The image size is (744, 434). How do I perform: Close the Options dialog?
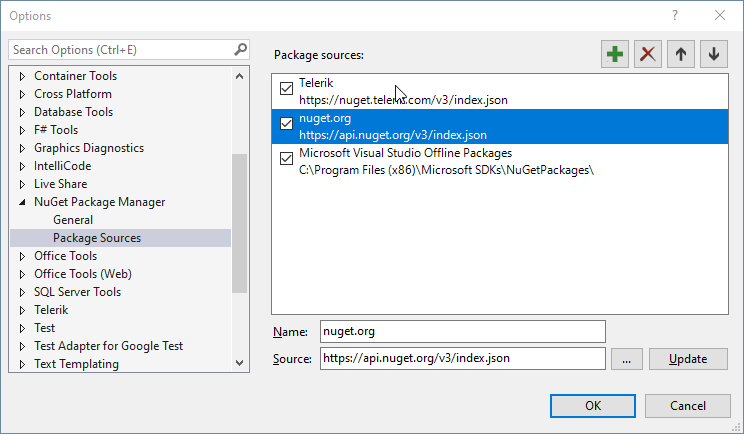720,15
